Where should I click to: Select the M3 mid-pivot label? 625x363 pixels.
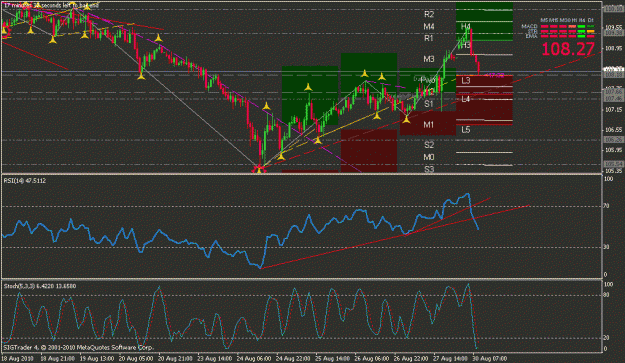(x=429, y=59)
